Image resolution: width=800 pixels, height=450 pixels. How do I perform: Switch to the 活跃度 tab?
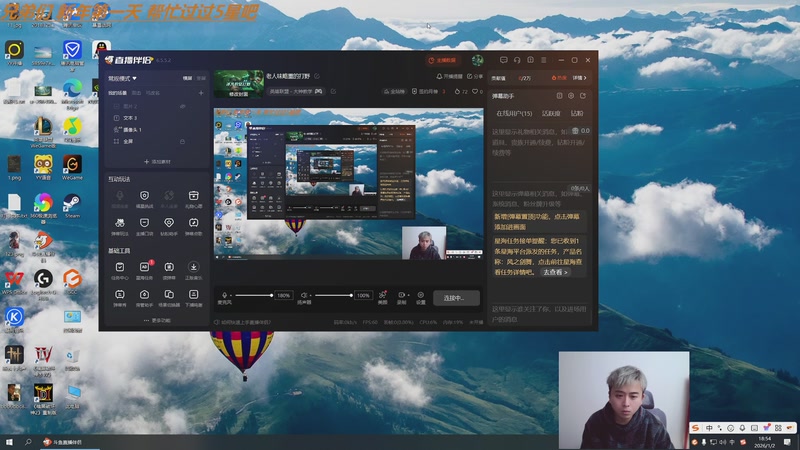pos(551,113)
